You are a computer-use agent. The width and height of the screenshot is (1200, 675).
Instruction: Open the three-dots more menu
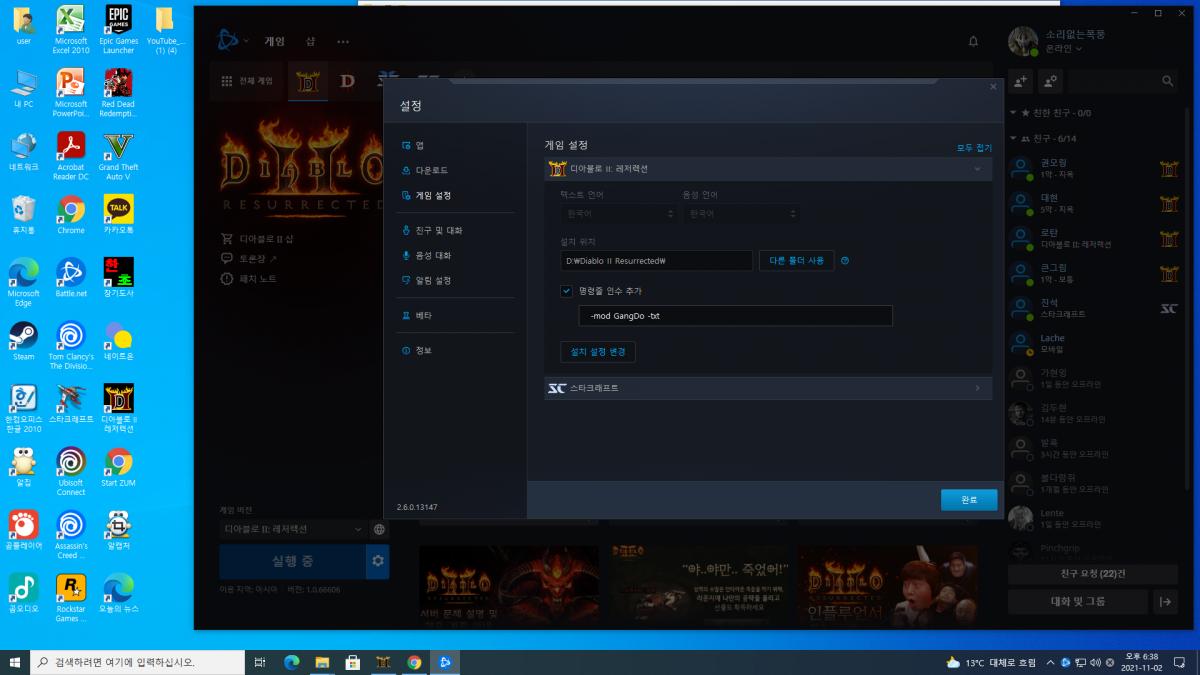tap(343, 41)
